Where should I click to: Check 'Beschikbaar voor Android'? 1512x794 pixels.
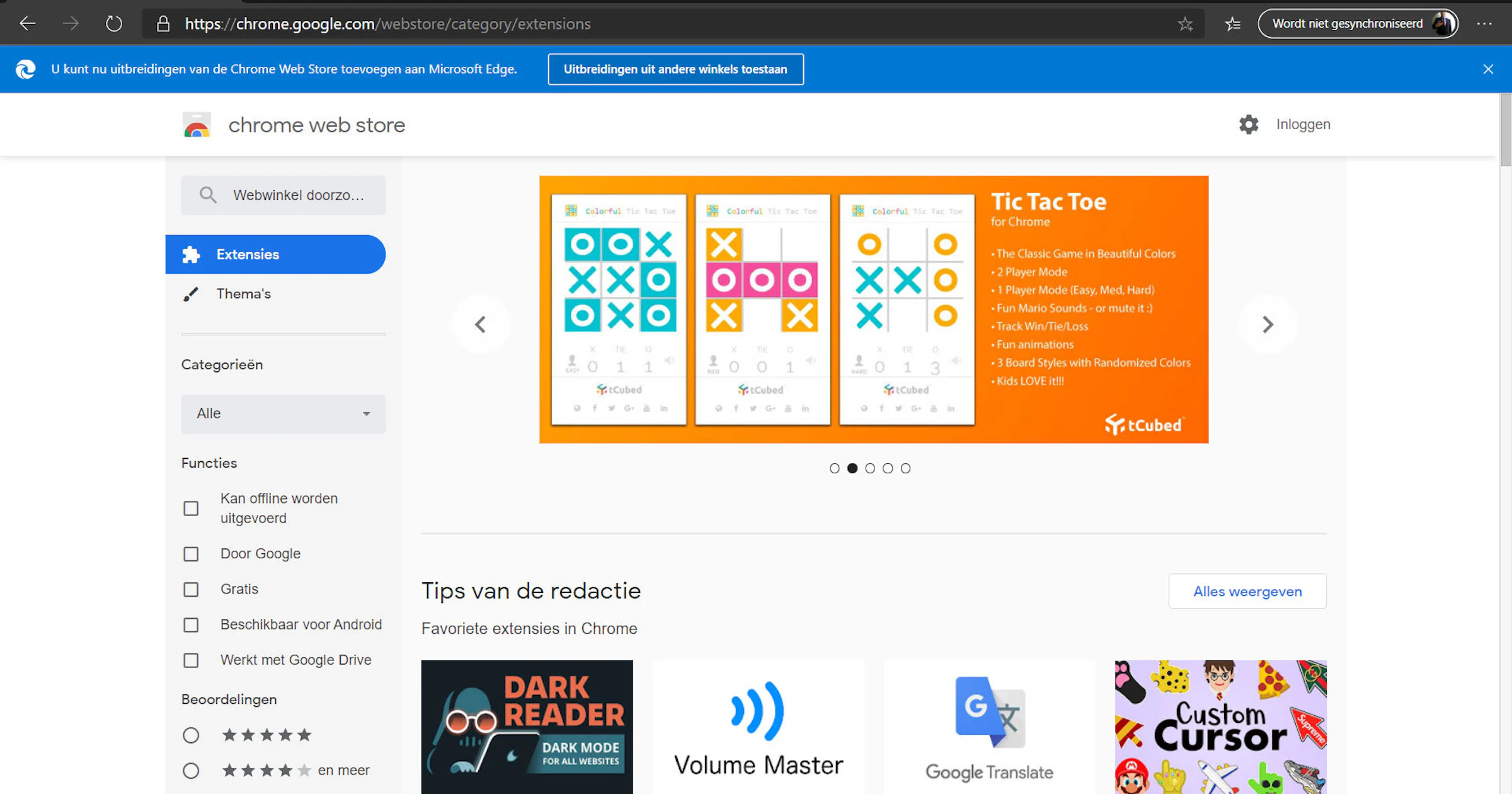(191, 624)
